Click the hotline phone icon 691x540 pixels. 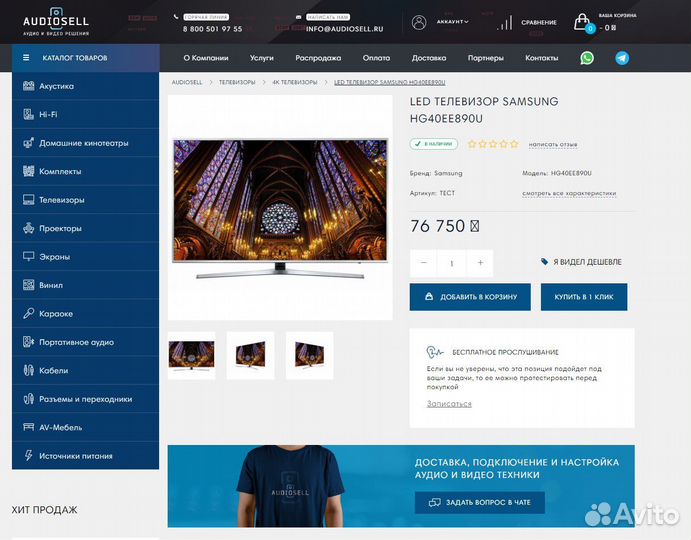[x=176, y=17]
